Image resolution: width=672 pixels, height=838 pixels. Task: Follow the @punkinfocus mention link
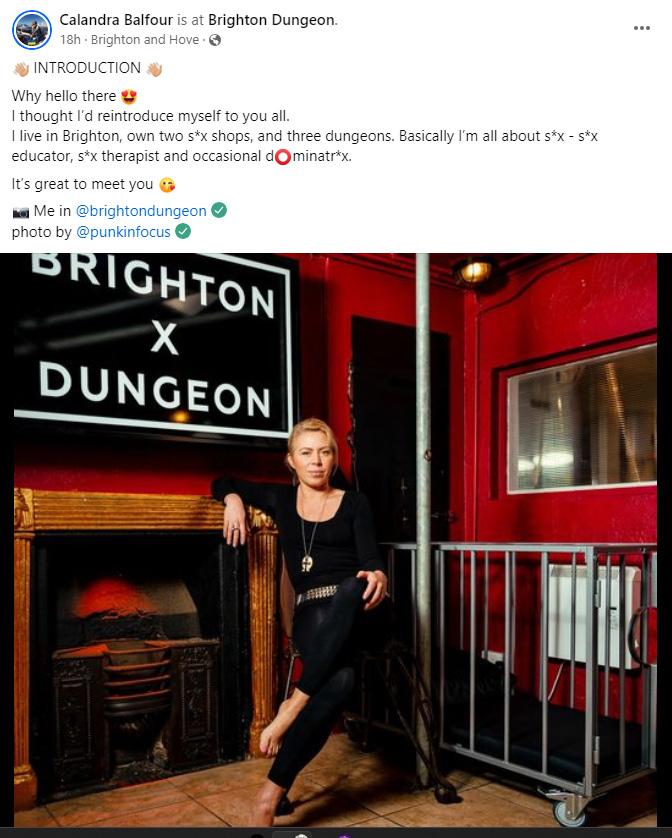(123, 232)
